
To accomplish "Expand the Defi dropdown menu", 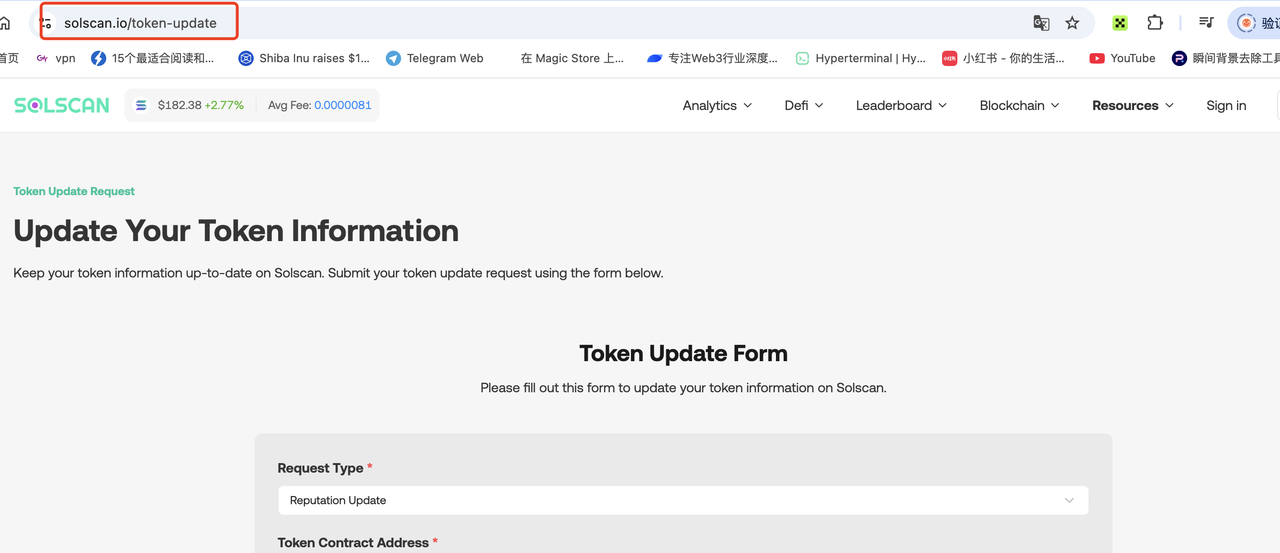I will pos(804,105).
